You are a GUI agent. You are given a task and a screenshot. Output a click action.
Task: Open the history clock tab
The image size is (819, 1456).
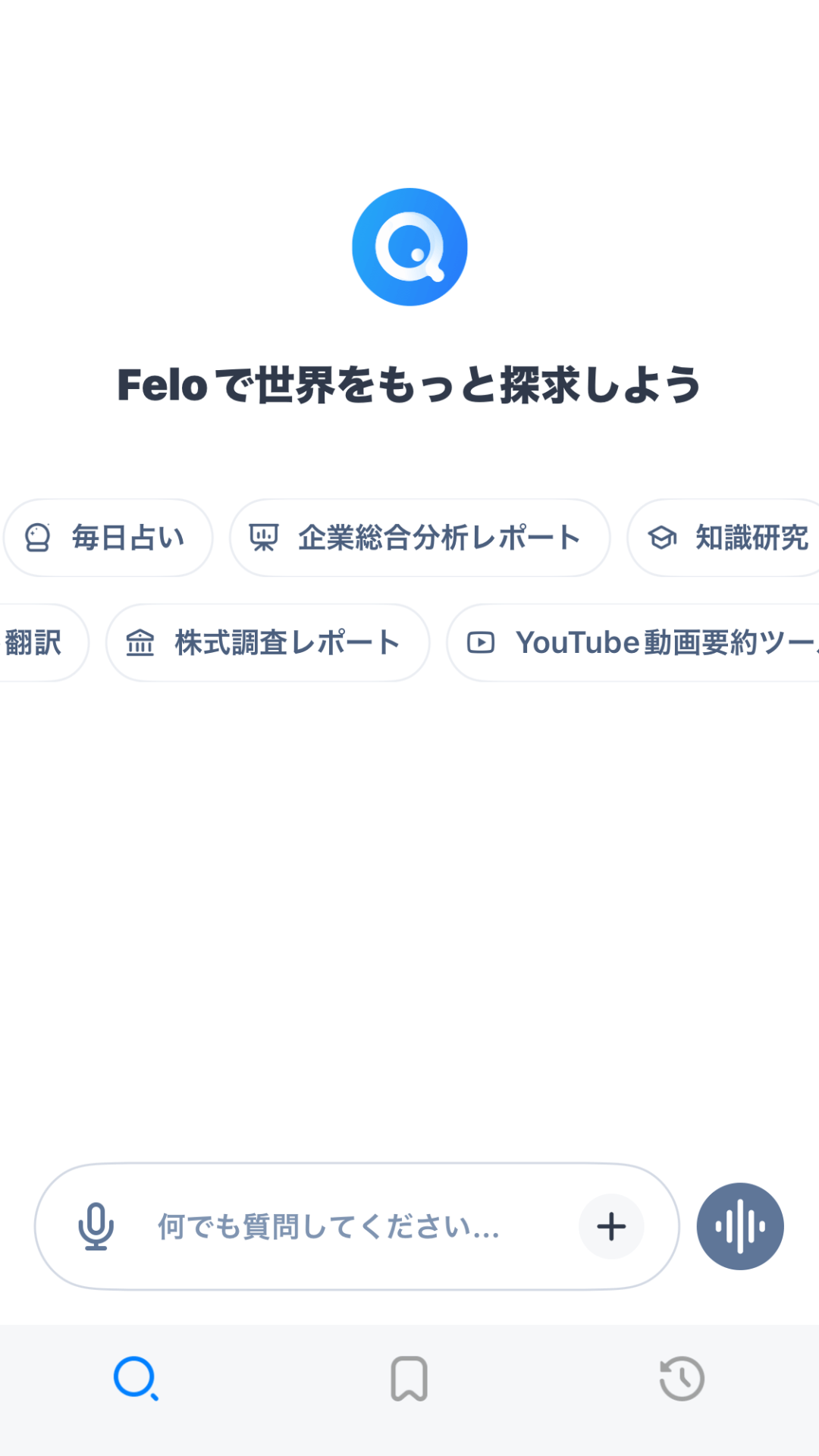click(682, 1379)
